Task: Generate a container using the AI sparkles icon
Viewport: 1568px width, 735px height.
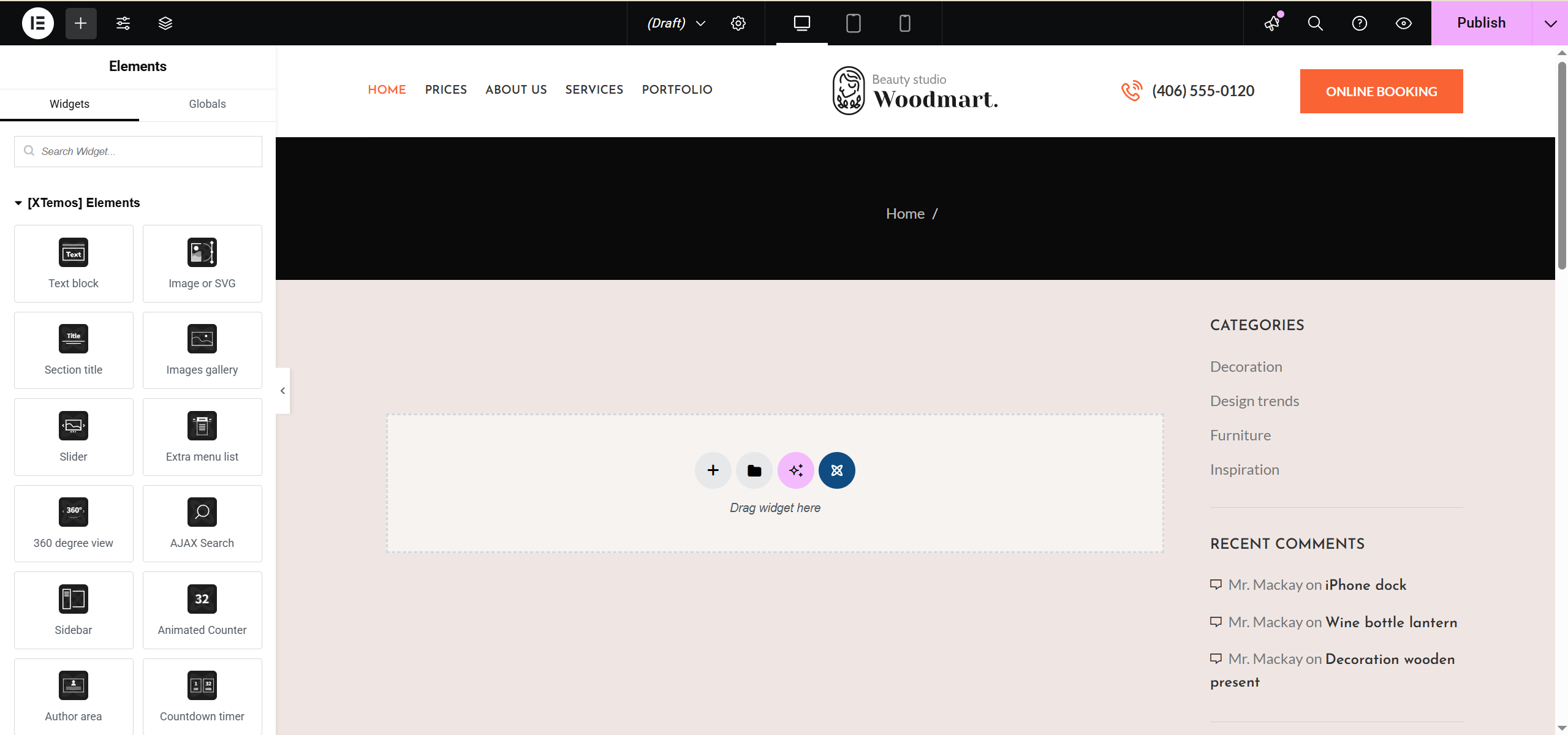Action: pos(795,470)
